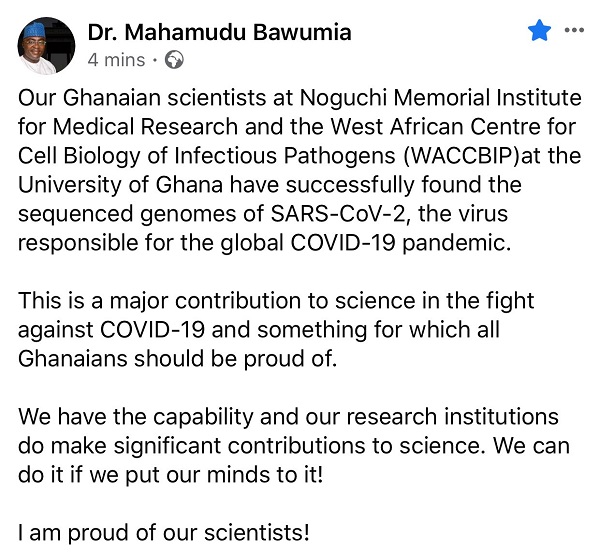Click the SARS-CoV-2 text in the post
600x552 pixels.
pyautogui.click(x=338, y=213)
